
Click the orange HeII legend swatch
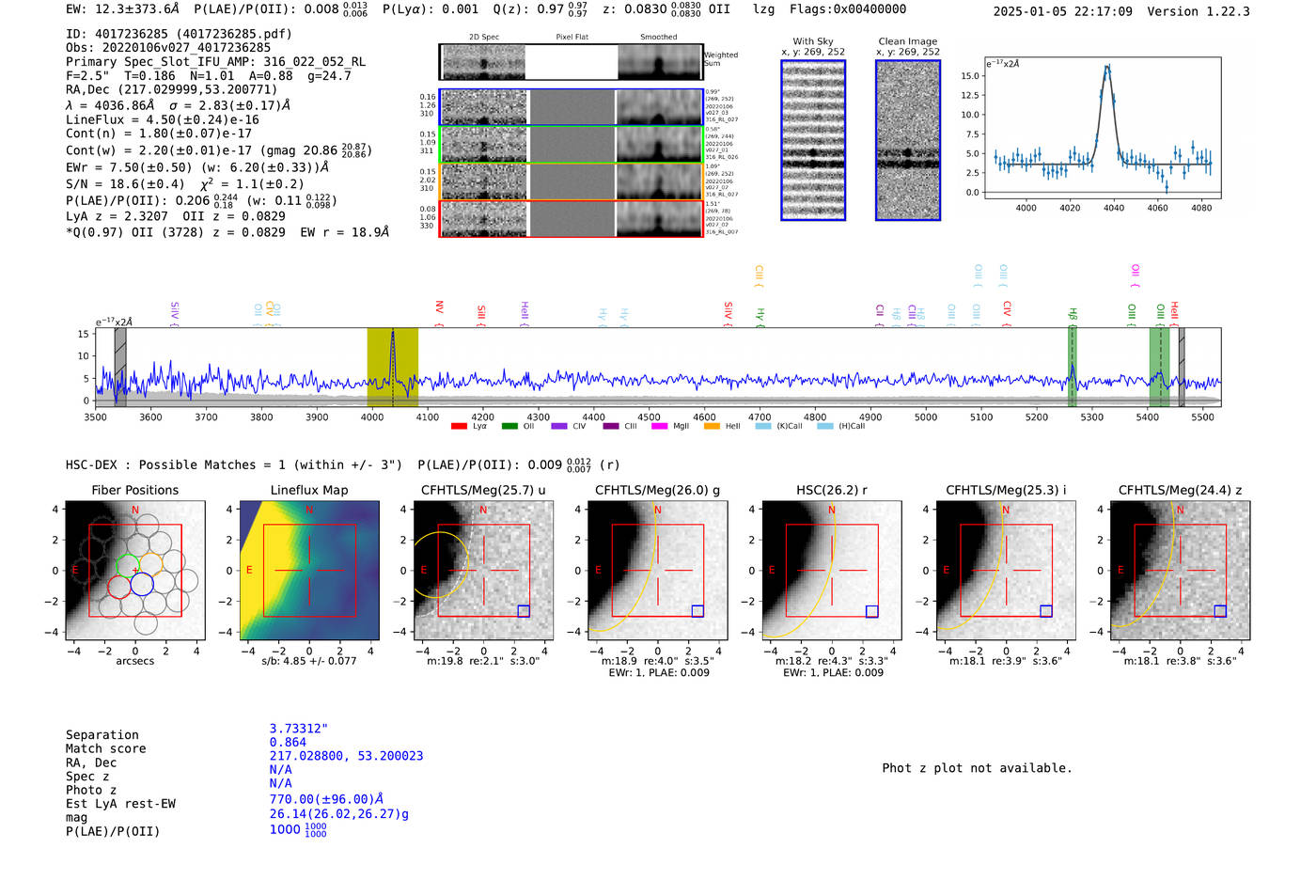pyautogui.click(x=712, y=426)
